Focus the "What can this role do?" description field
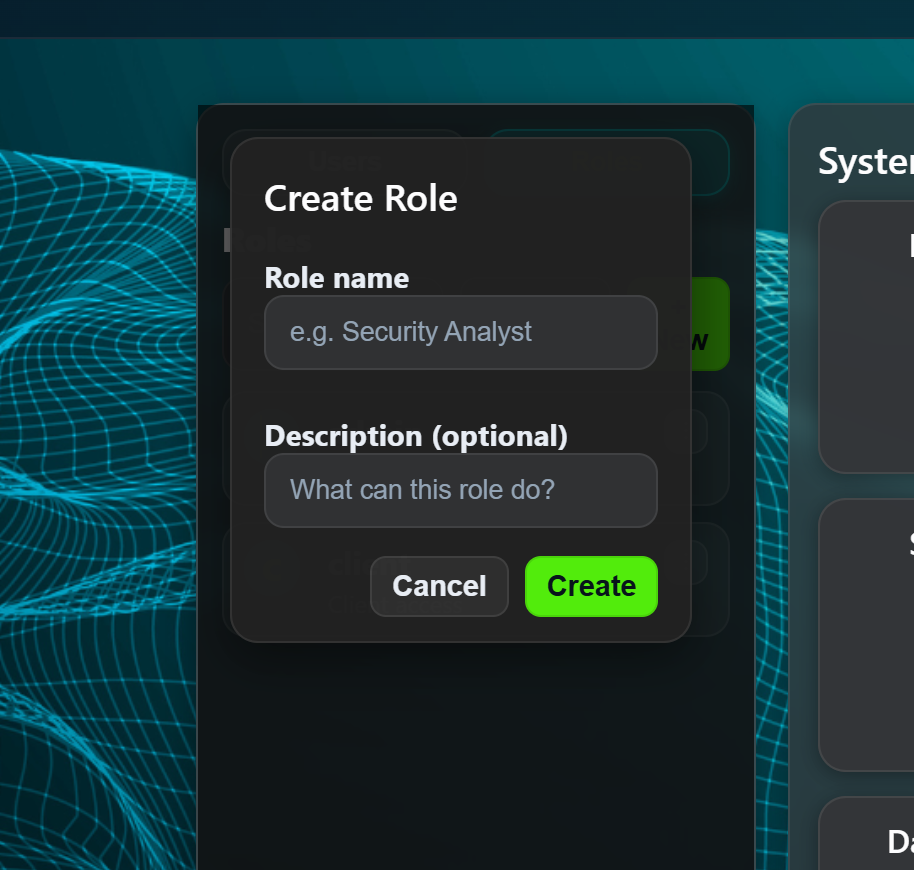914x870 pixels. (460, 490)
